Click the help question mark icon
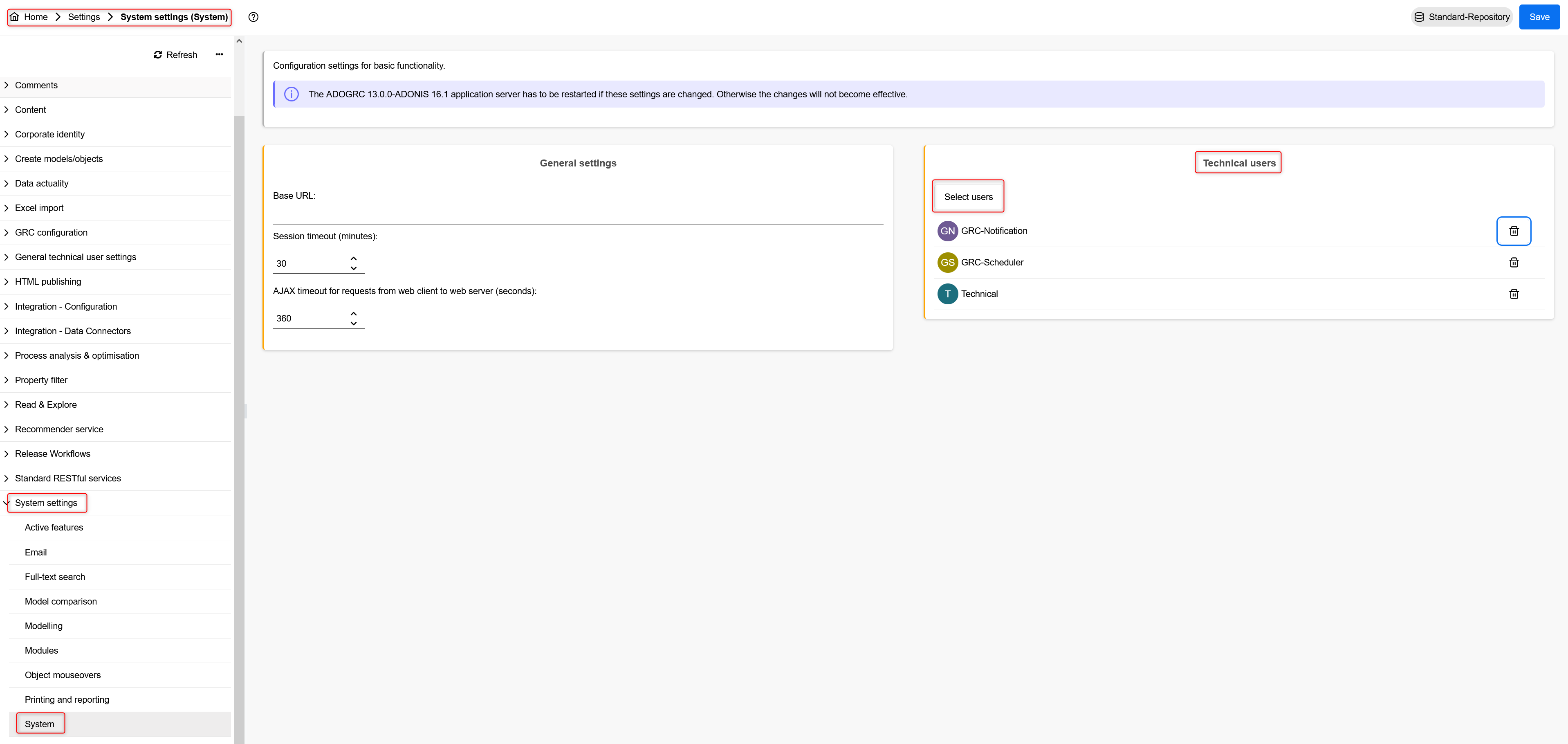 point(253,17)
